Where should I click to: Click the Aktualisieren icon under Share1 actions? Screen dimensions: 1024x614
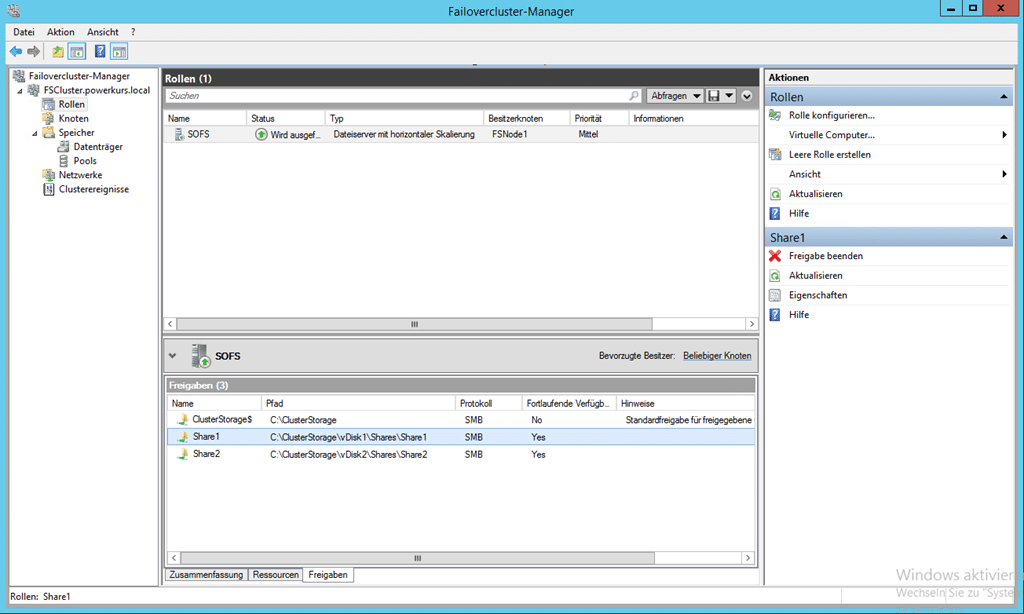tap(775, 276)
